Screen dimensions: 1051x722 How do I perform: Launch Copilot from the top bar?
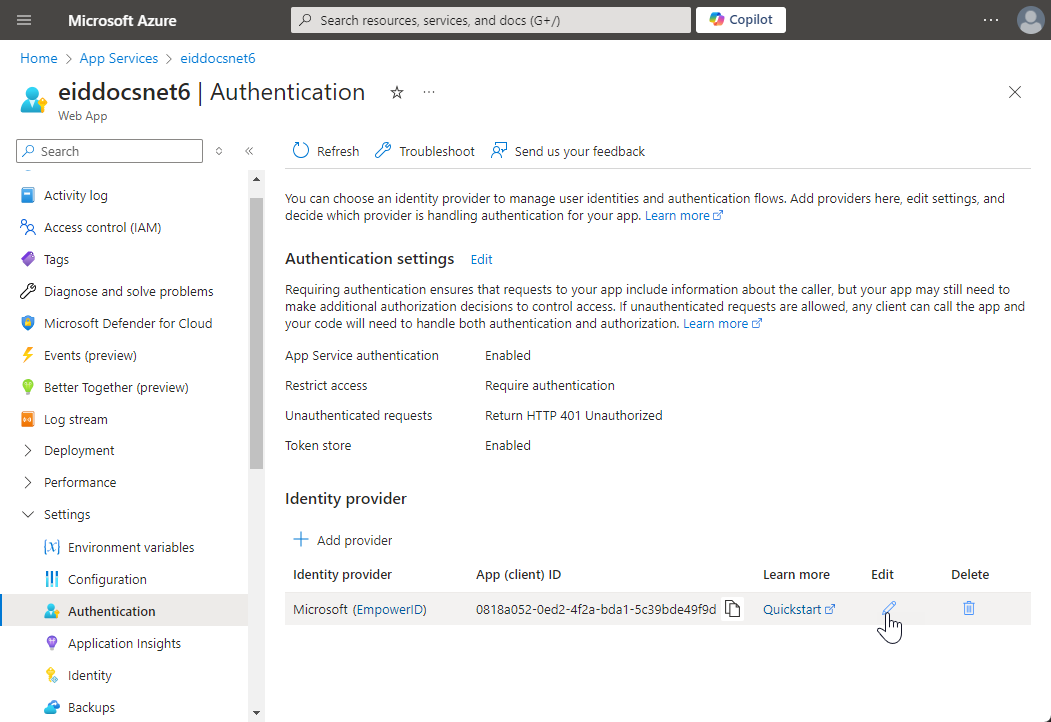tap(741, 20)
